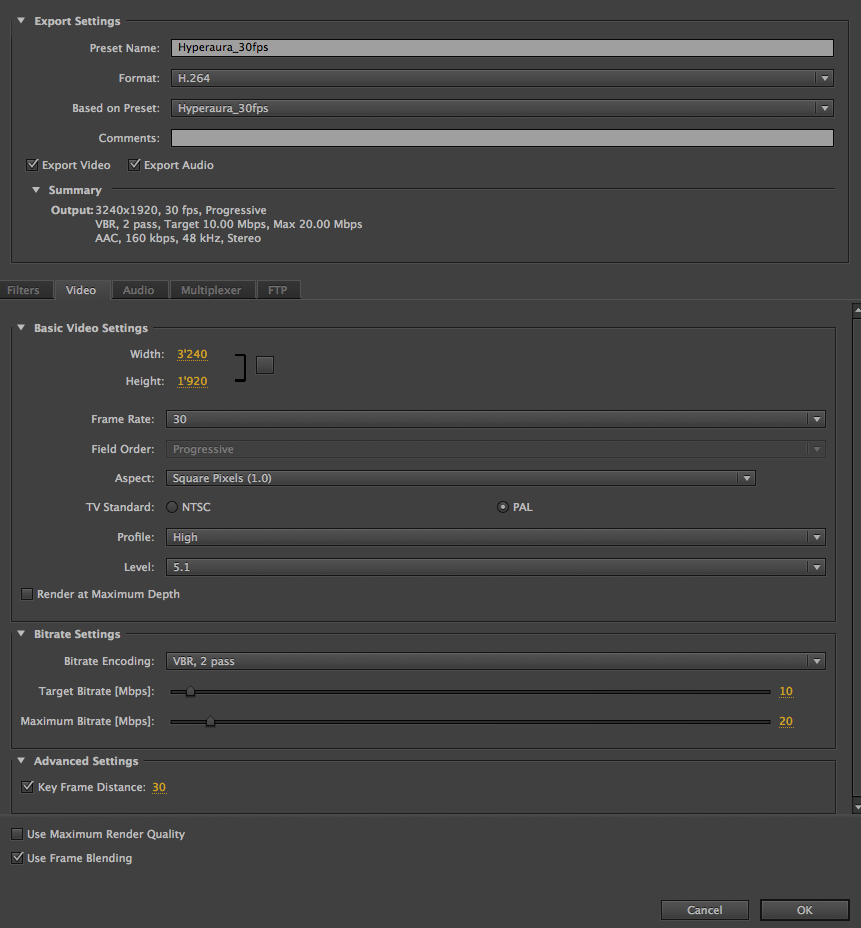This screenshot has width=861, height=928.
Task: Select the NTSC TV standard
Action: pos(172,507)
